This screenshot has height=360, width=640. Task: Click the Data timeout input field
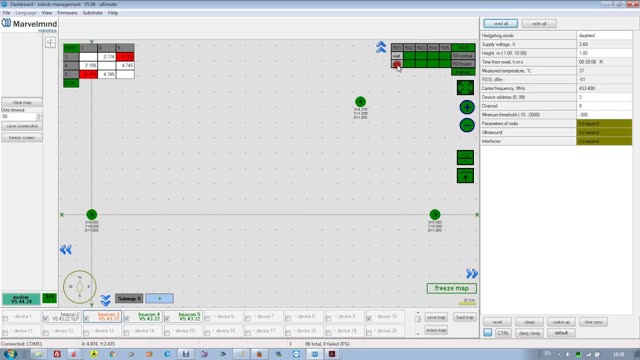[x=19, y=116]
